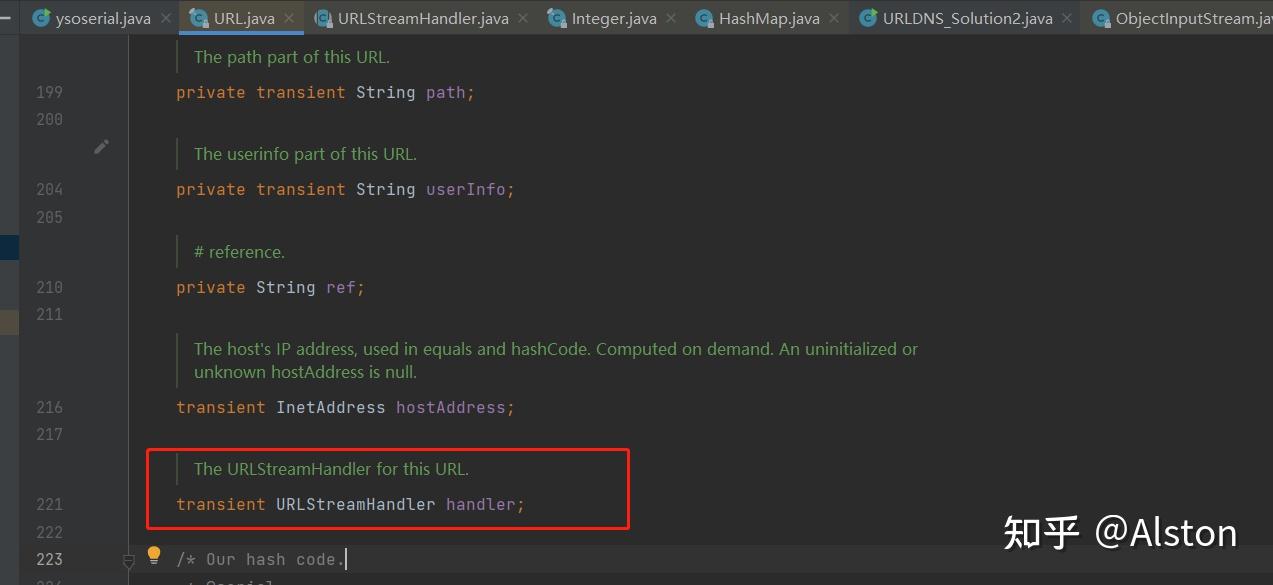Click gutter line number 200

(x=49, y=119)
